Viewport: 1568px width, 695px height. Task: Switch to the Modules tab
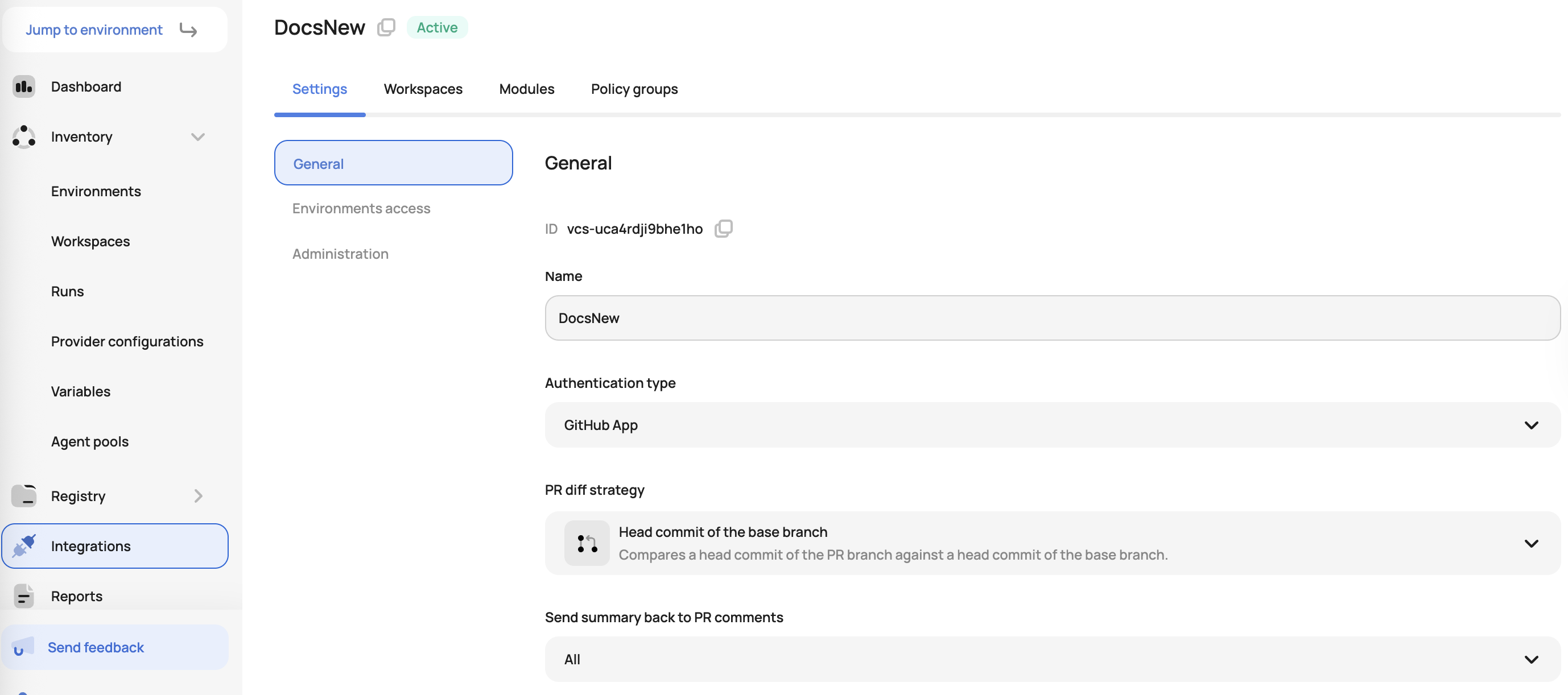[x=526, y=89]
